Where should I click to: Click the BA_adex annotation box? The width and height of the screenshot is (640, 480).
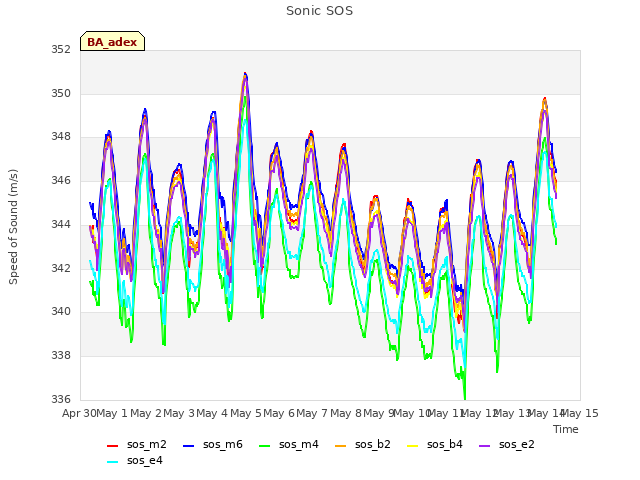tap(112, 41)
